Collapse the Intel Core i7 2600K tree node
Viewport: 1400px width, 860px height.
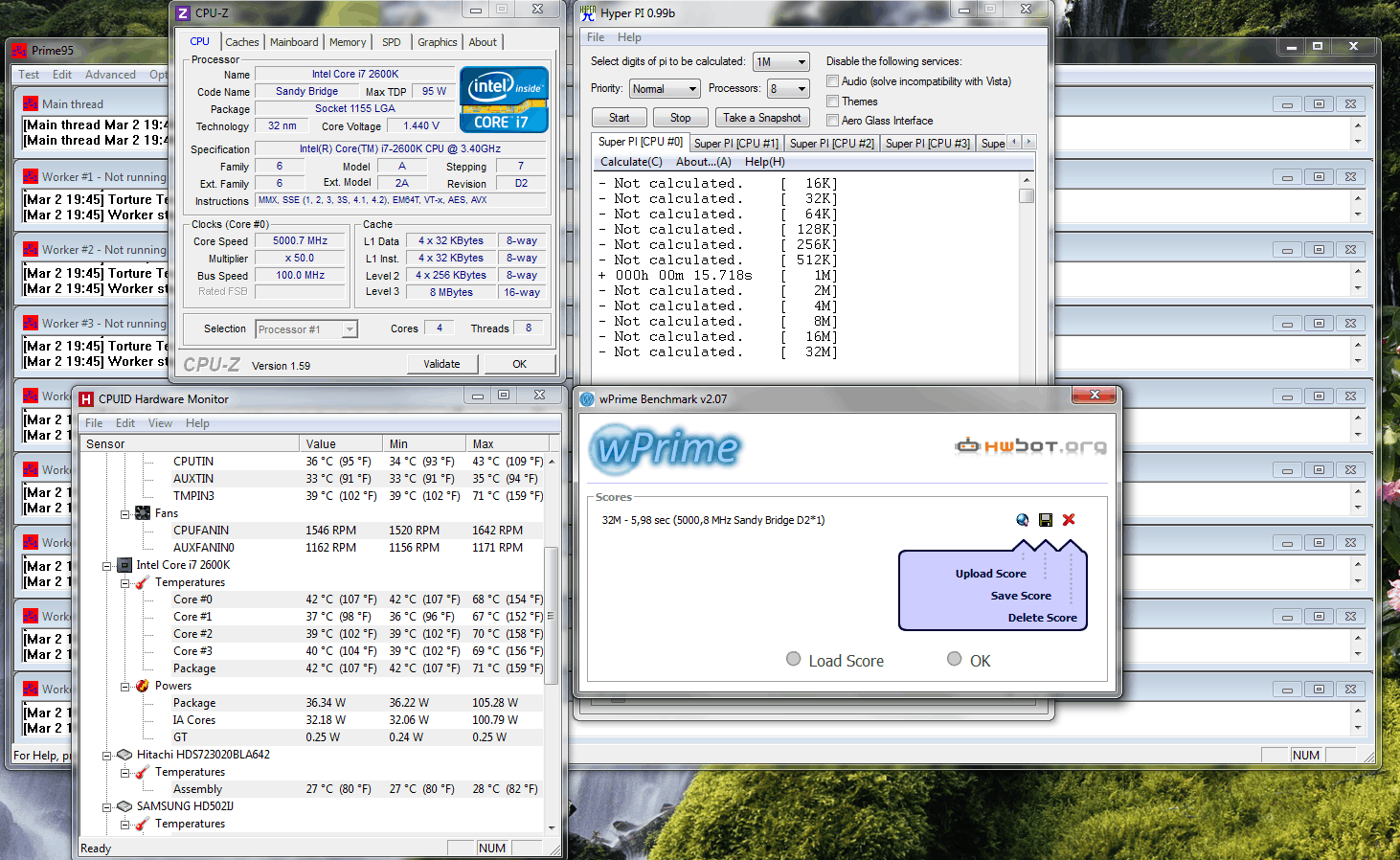107,565
